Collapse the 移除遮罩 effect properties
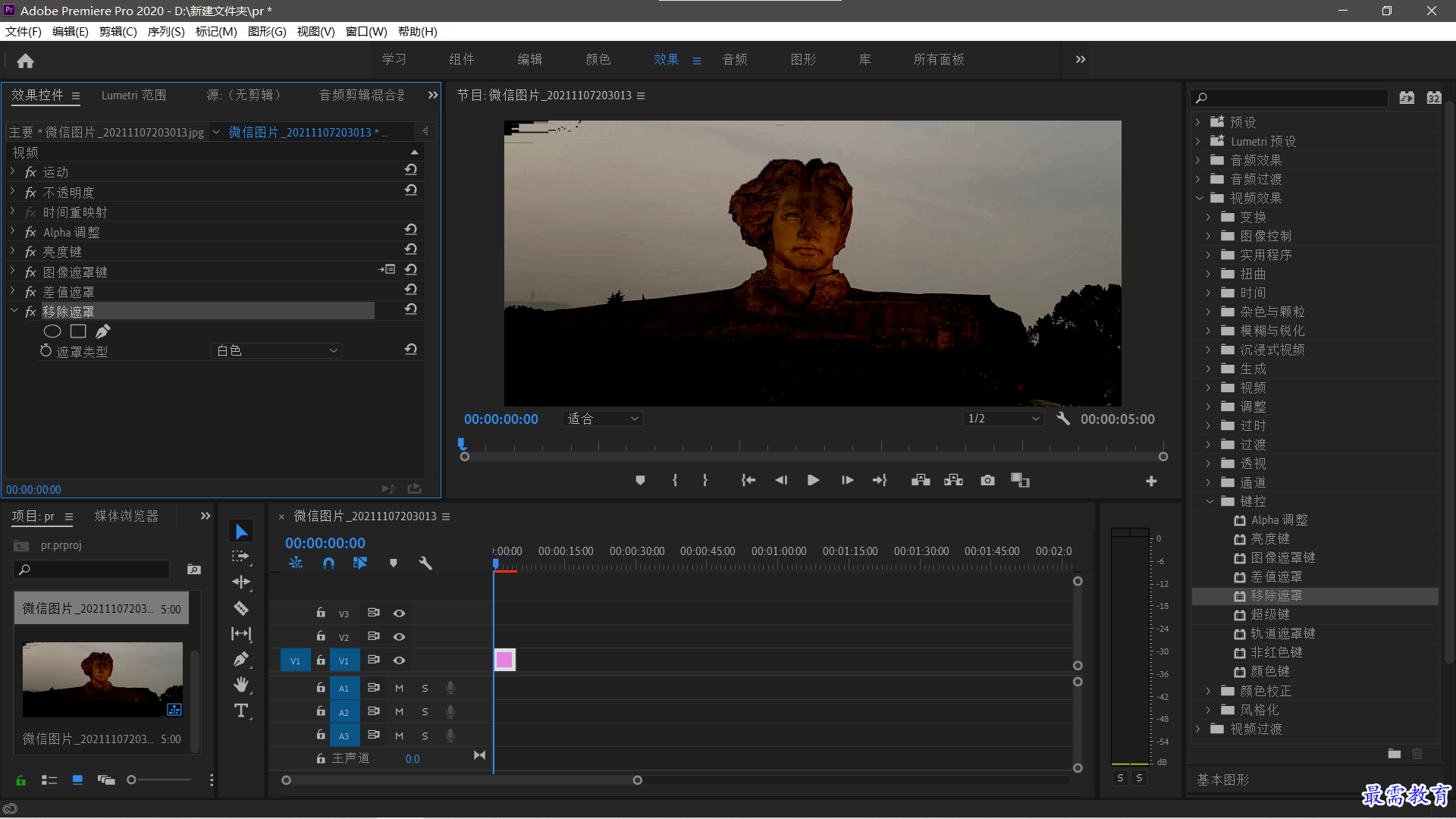 click(14, 311)
